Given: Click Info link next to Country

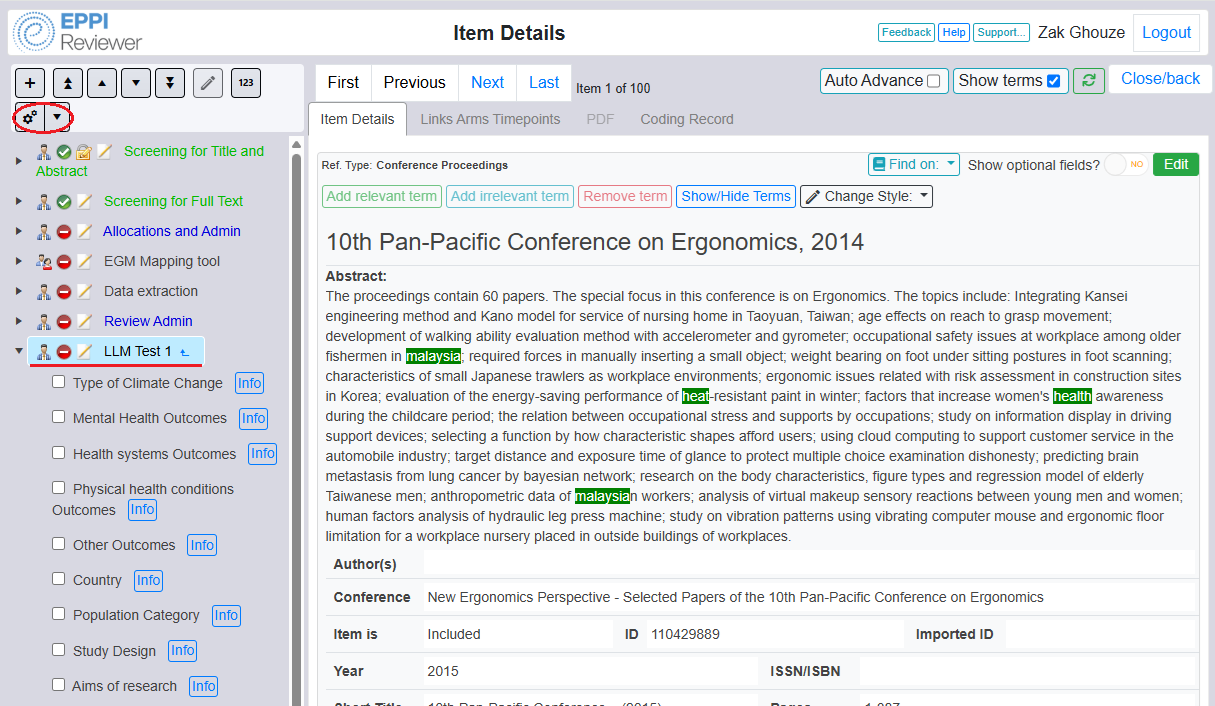Looking at the screenshot, I should tap(148, 580).
